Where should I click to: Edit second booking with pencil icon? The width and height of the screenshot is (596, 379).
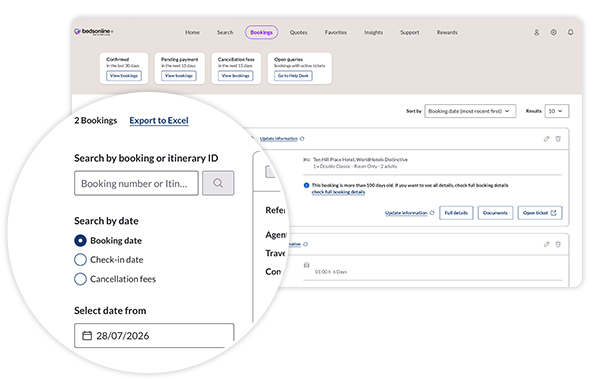(x=546, y=244)
